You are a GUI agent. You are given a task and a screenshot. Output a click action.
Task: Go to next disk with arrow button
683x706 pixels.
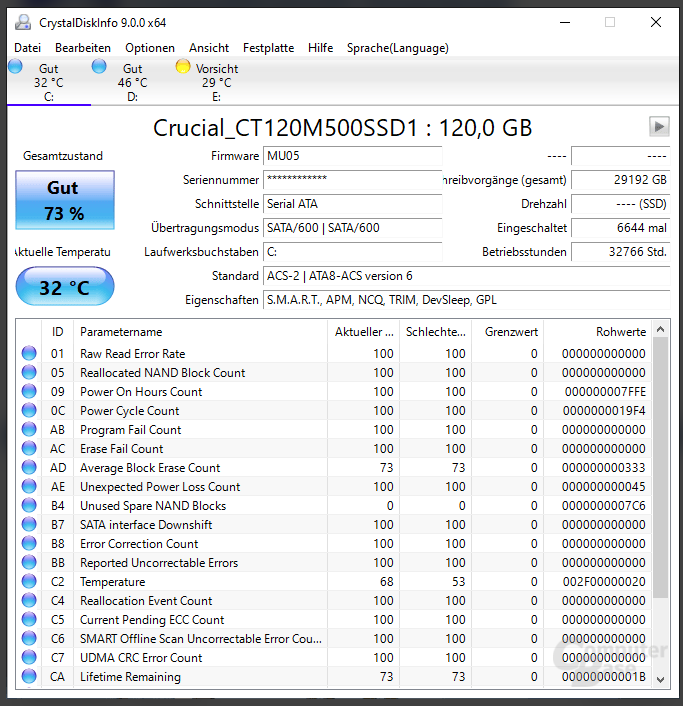click(x=659, y=127)
